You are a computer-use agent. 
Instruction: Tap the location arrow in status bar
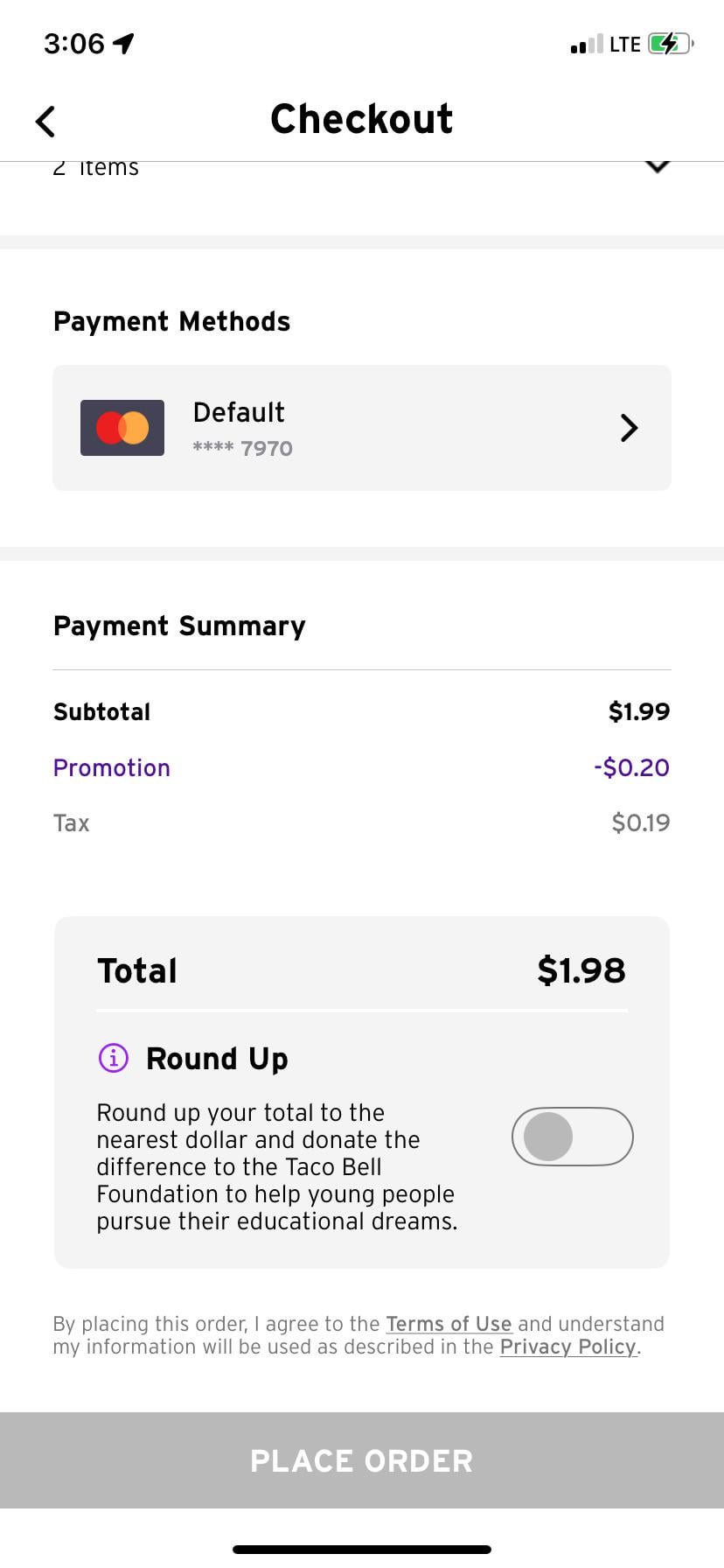[124, 43]
